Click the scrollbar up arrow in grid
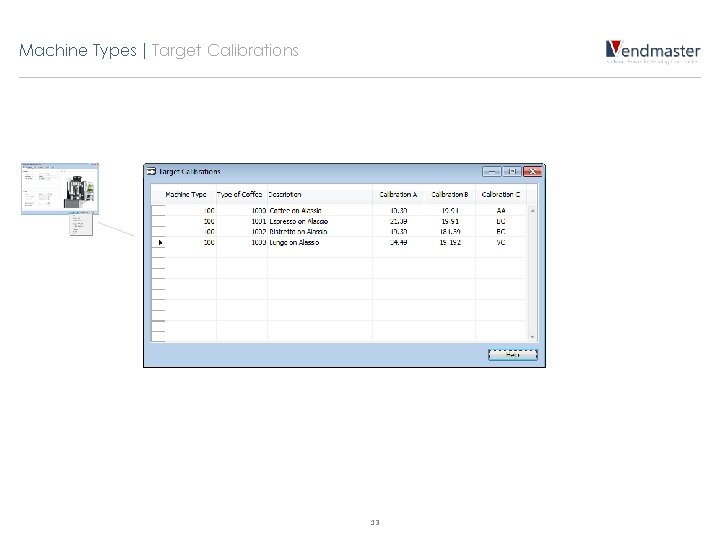Image resolution: width=720 pixels, height=540 pixels. click(x=532, y=211)
